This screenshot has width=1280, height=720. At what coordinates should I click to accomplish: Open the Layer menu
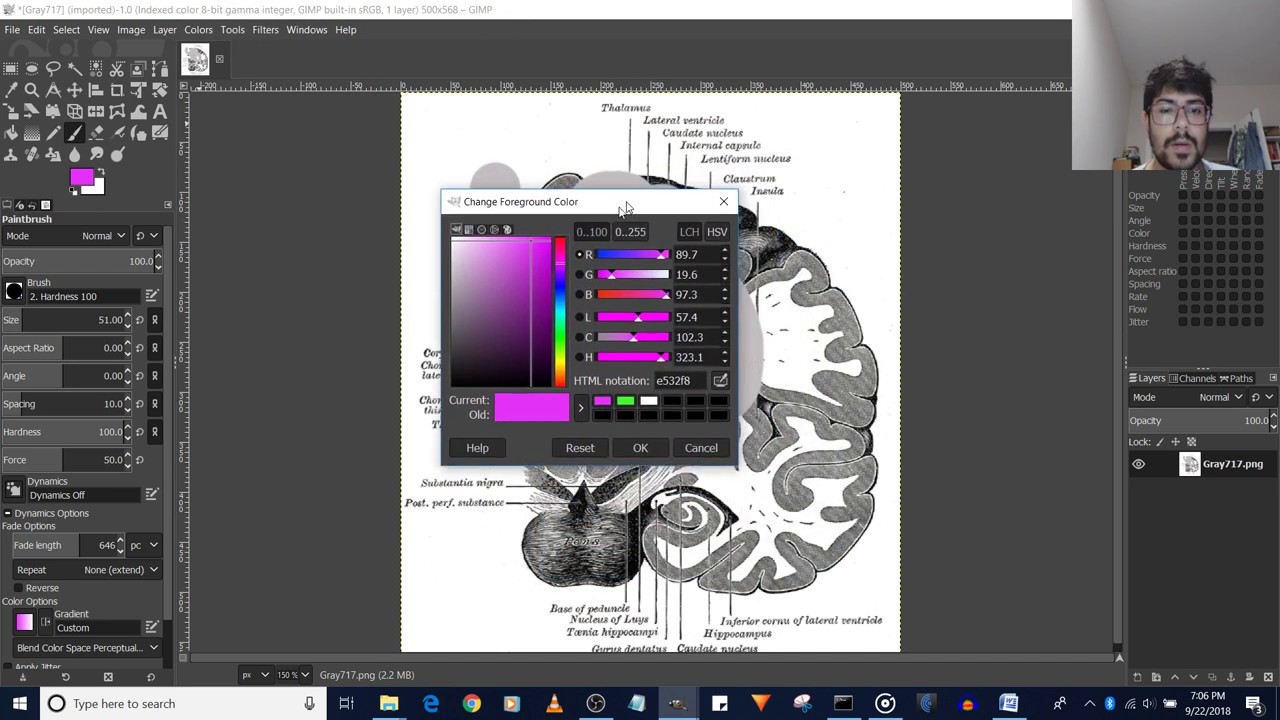pos(164,30)
